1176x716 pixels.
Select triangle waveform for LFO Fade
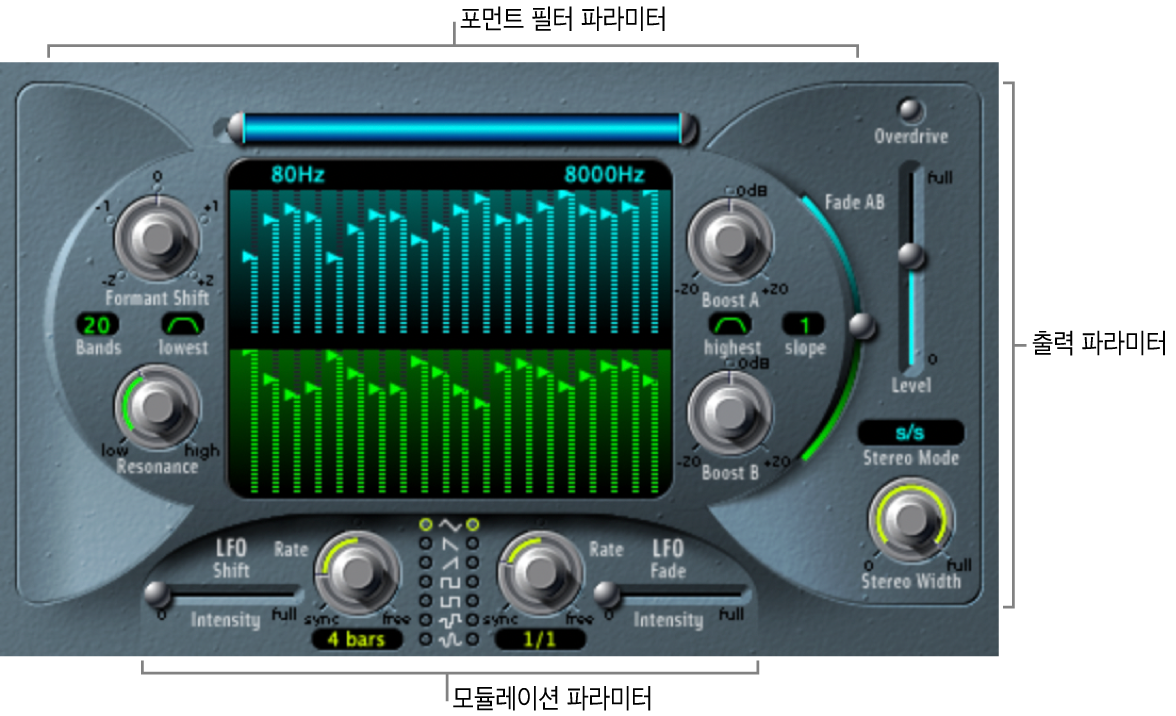(x=472, y=525)
